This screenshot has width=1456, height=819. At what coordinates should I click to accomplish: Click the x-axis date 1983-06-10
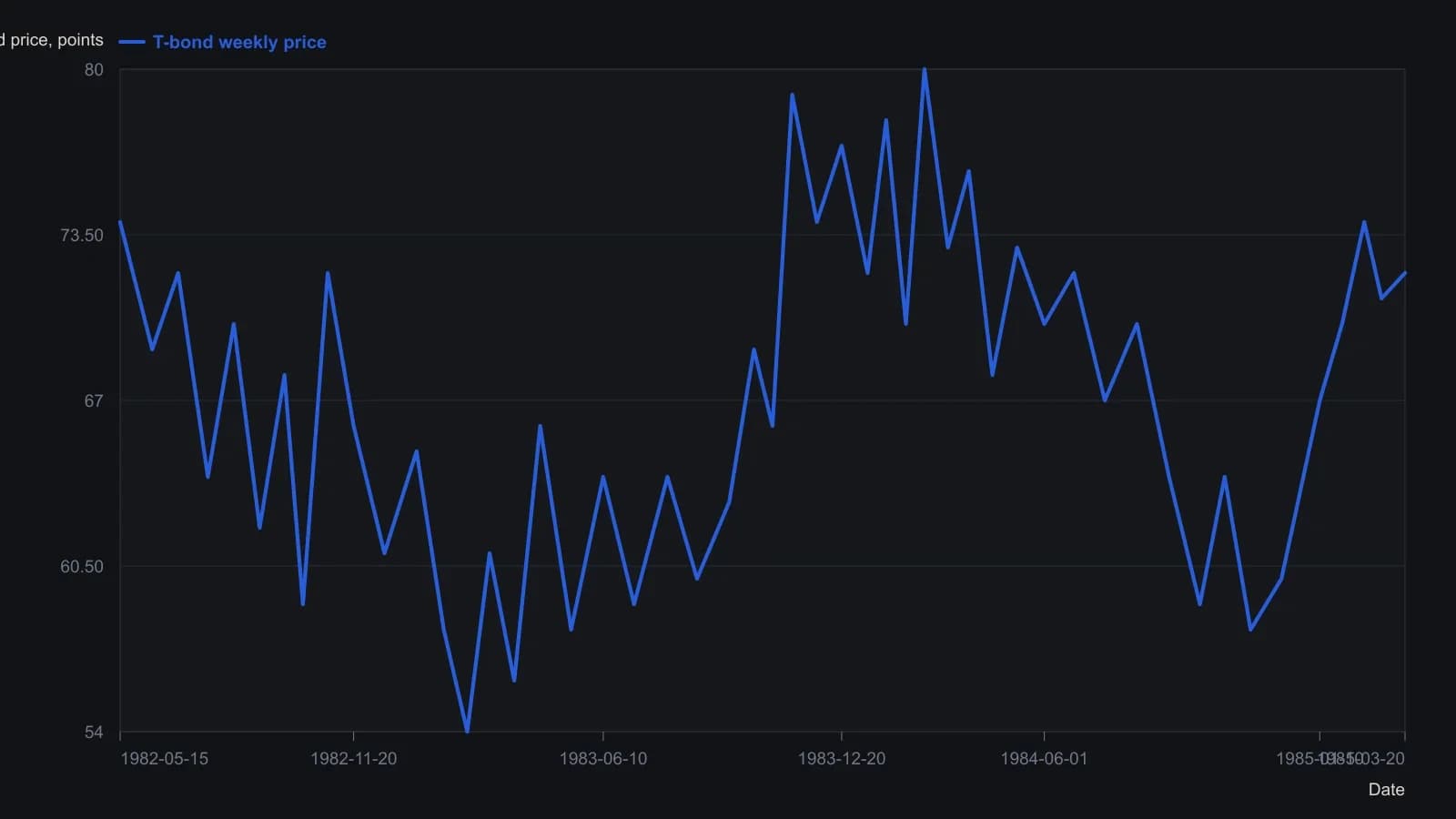602,759
